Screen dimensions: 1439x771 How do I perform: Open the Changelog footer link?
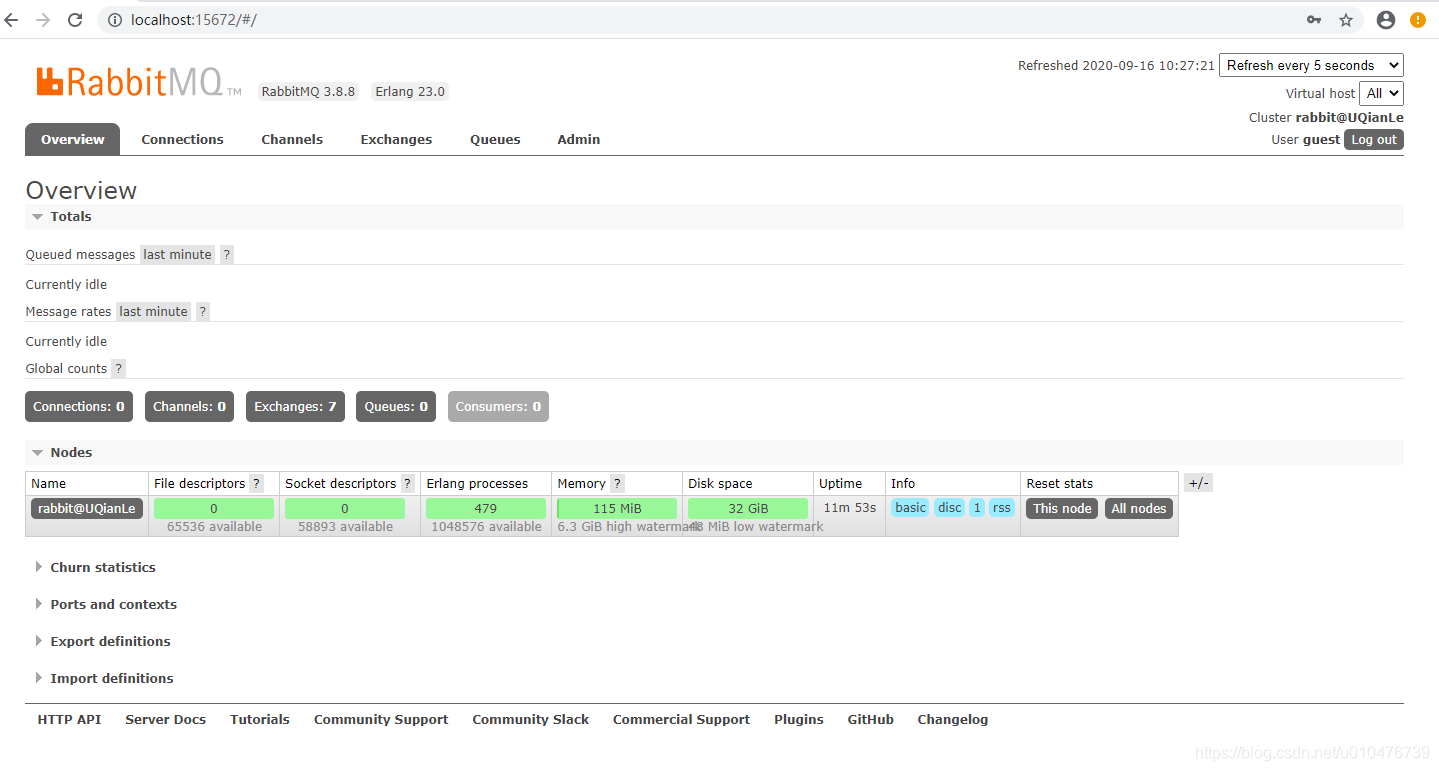click(x=953, y=720)
